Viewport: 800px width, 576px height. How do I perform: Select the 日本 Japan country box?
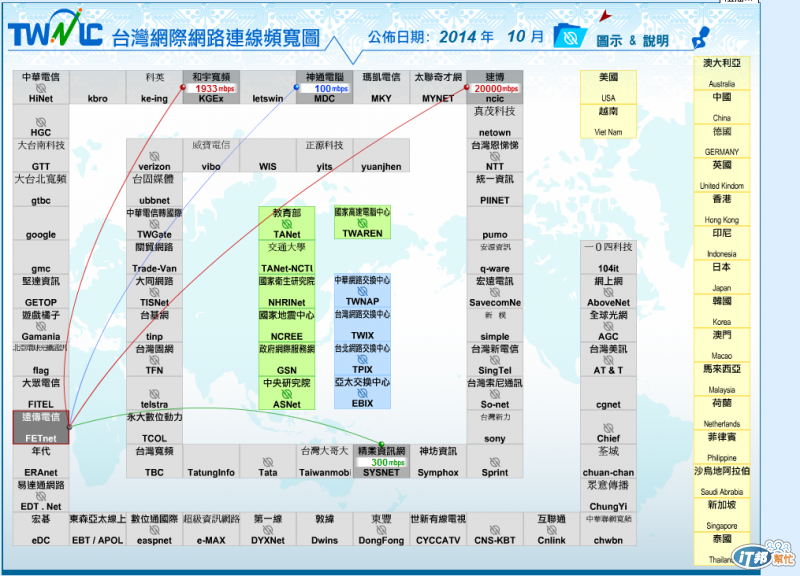[x=722, y=277]
